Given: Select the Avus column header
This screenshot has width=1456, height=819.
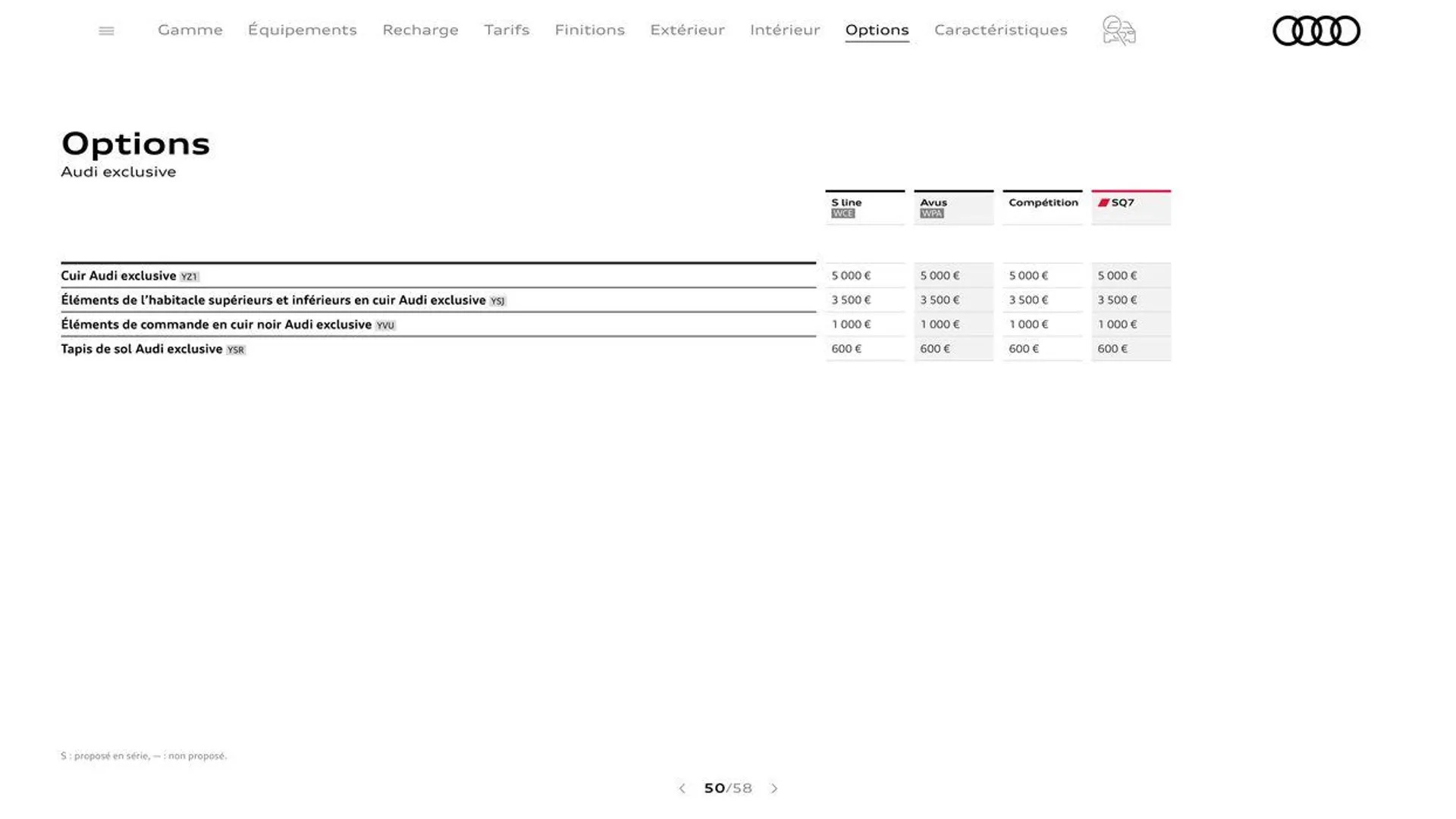Looking at the screenshot, I should click(x=953, y=207).
